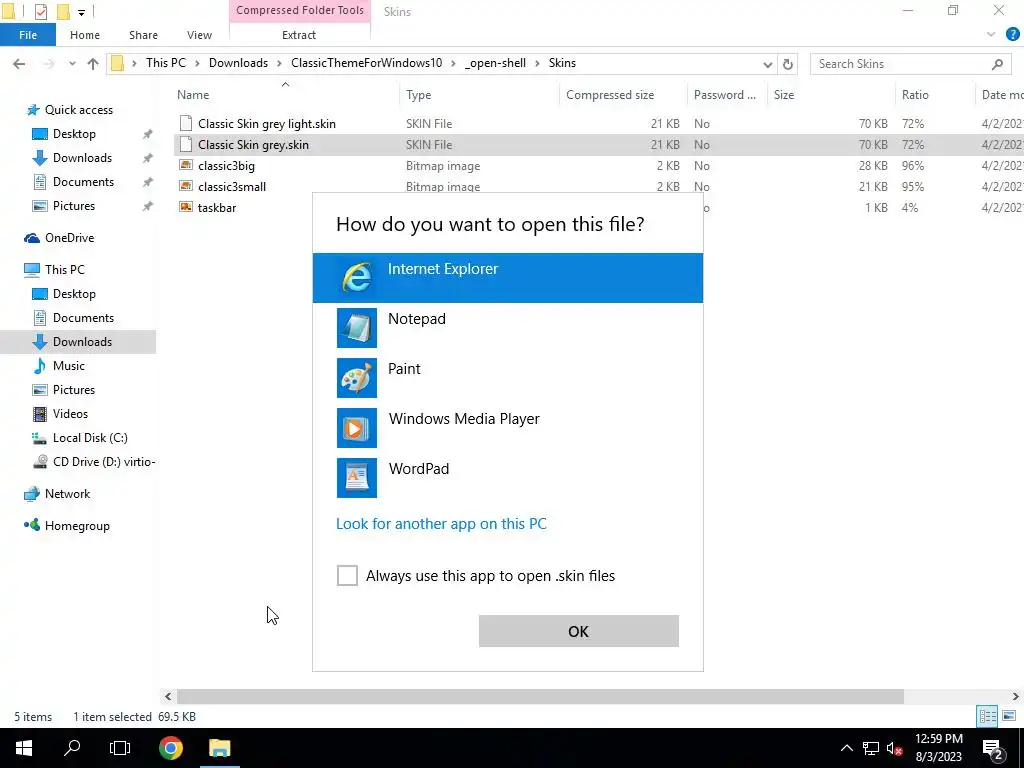Image resolution: width=1024 pixels, height=768 pixels.
Task: Open Network in the sidebar
Action: pyautogui.click(x=67, y=494)
